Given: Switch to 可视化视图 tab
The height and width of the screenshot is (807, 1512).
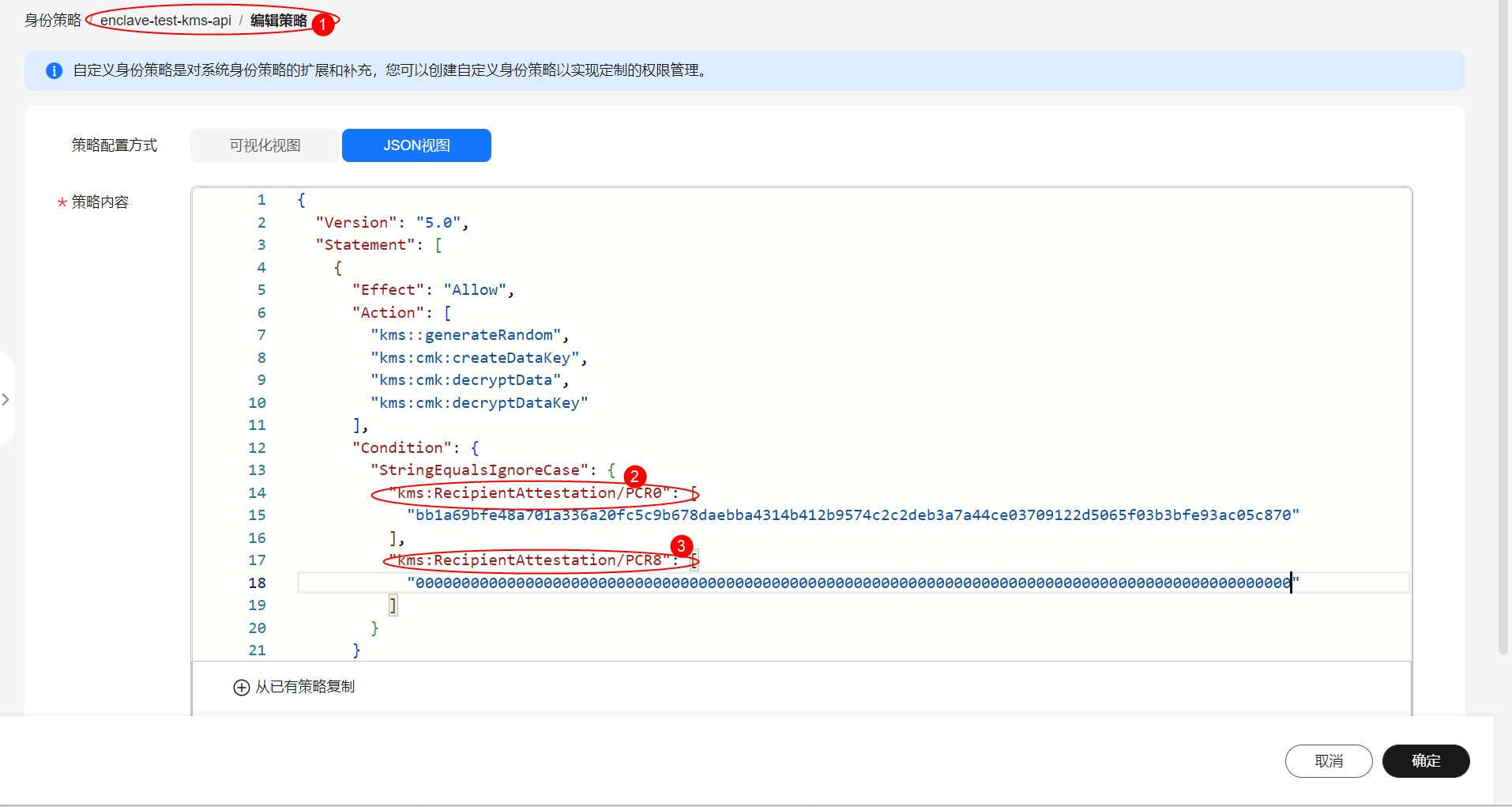Looking at the screenshot, I should point(265,145).
